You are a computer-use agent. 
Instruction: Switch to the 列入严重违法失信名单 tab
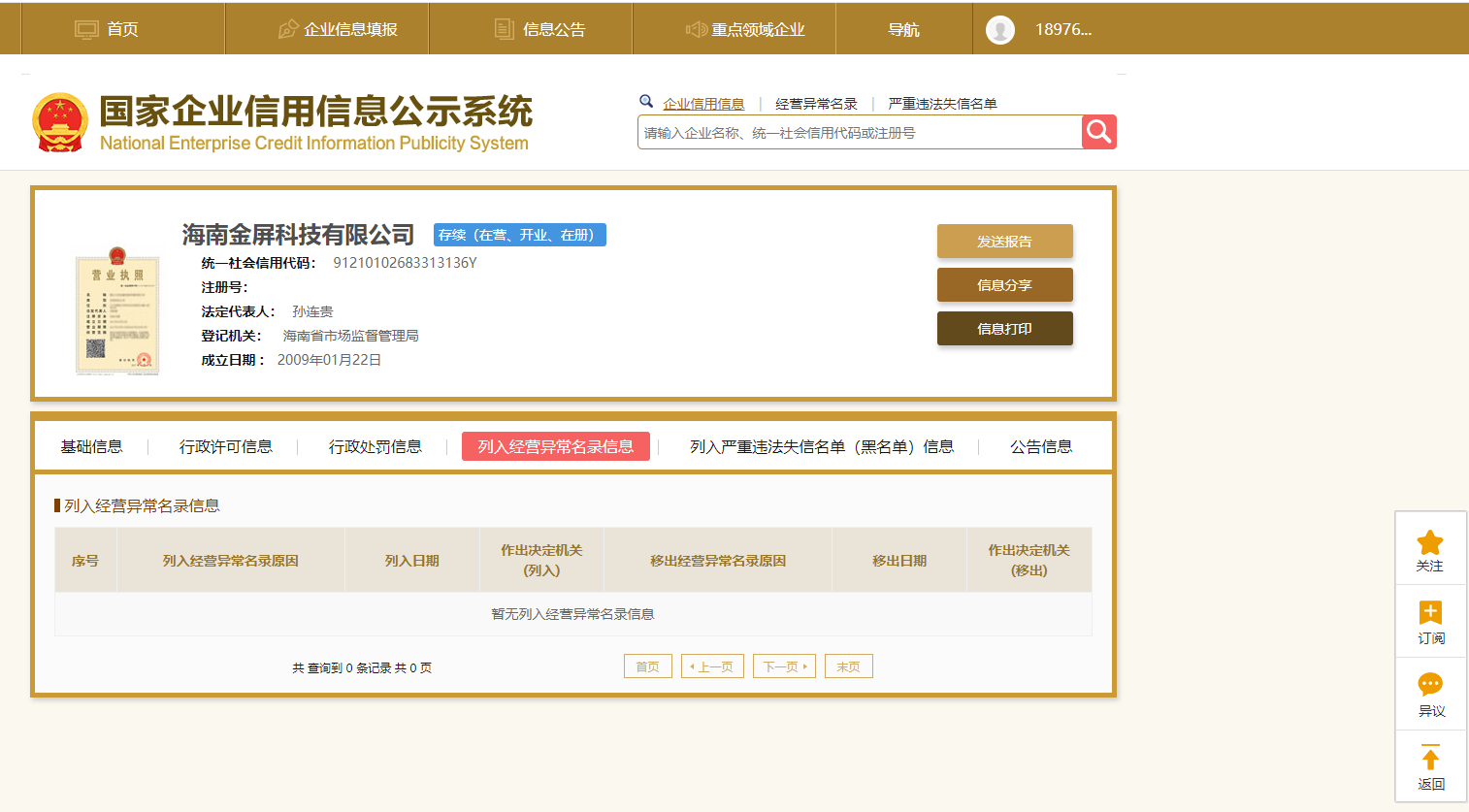(822, 446)
